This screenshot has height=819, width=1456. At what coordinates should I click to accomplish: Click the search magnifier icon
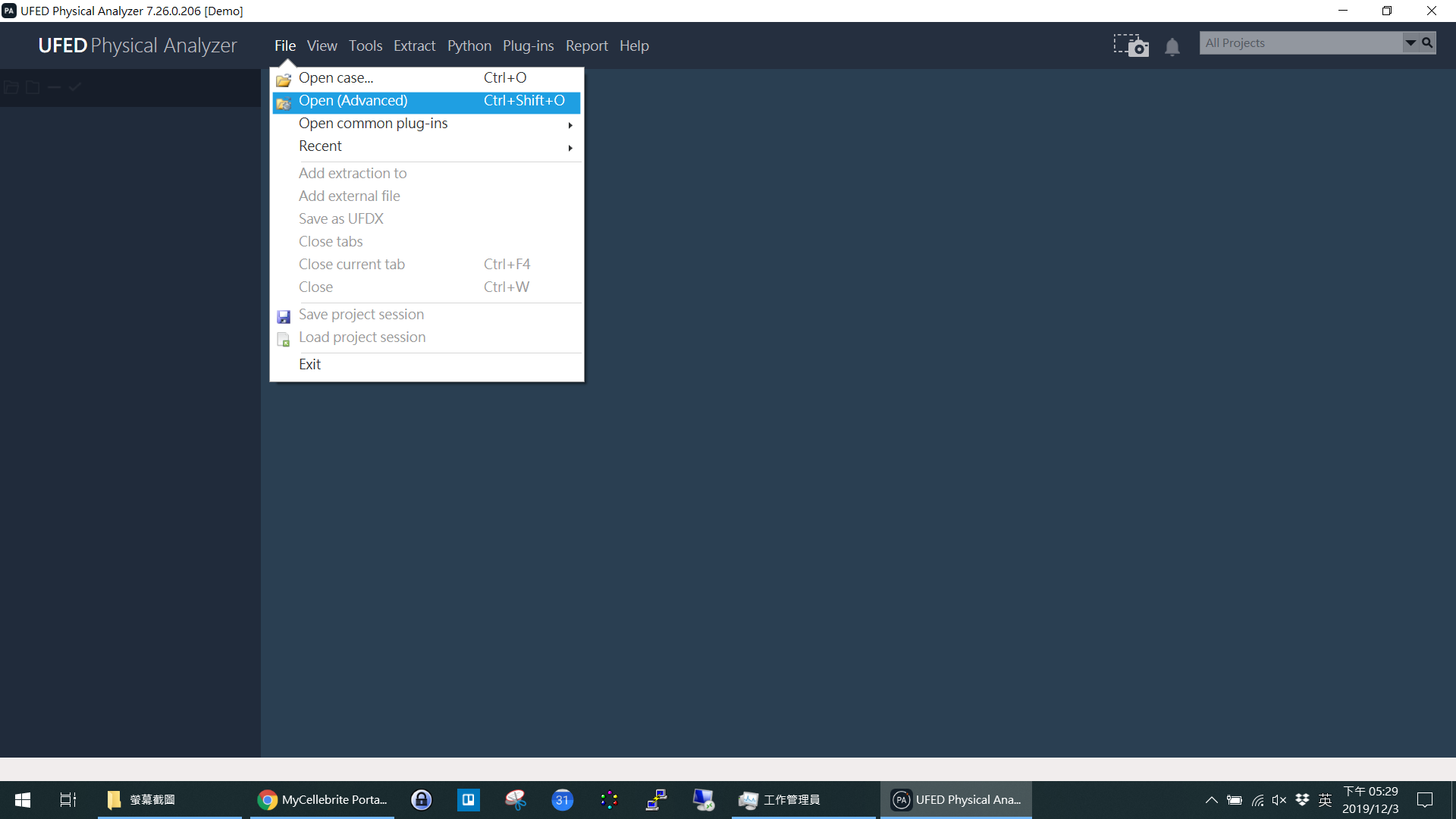[x=1427, y=43]
